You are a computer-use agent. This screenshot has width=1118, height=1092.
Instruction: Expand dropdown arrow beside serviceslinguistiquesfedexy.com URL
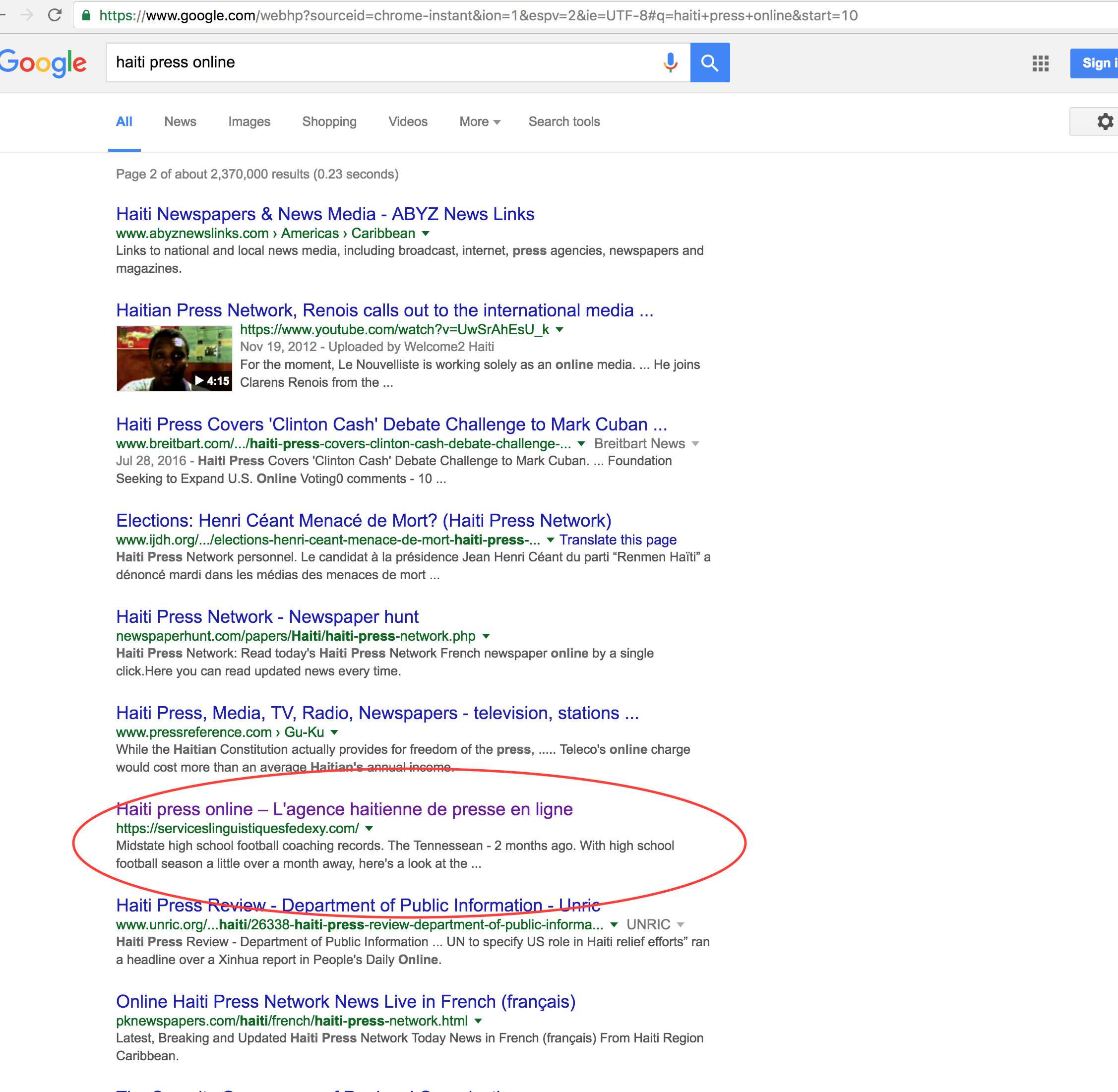tap(369, 829)
